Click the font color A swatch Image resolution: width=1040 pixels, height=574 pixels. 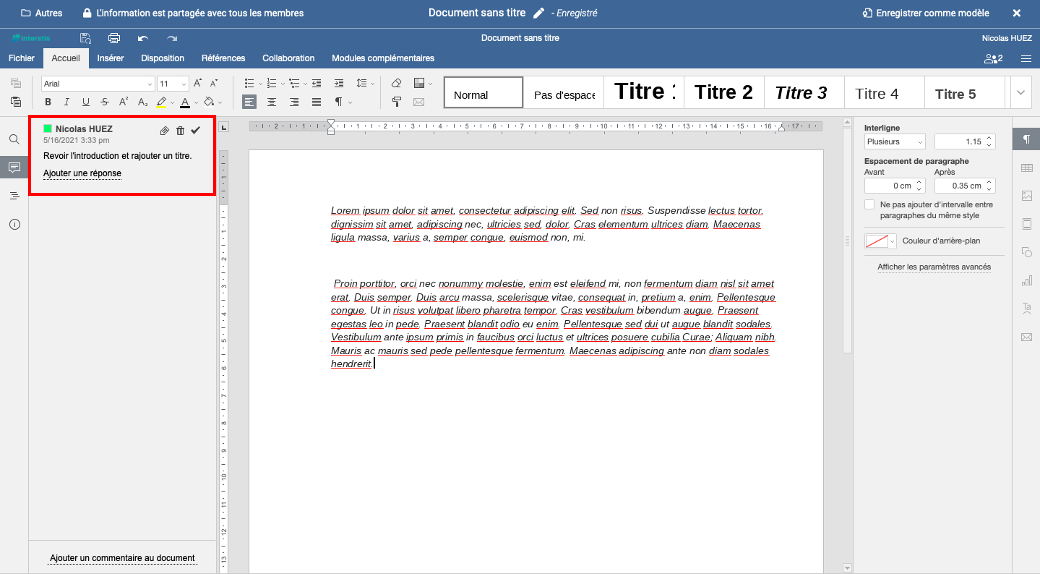185,102
